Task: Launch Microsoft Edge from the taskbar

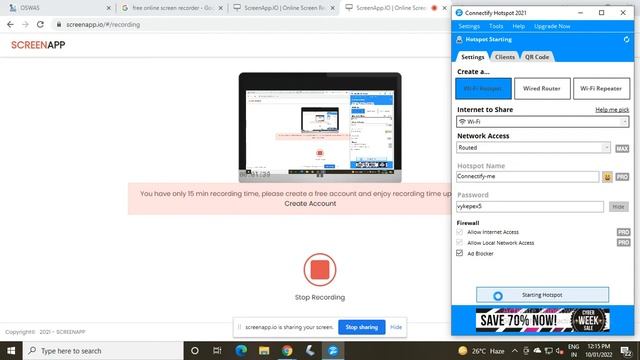Action: (x=241, y=351)
